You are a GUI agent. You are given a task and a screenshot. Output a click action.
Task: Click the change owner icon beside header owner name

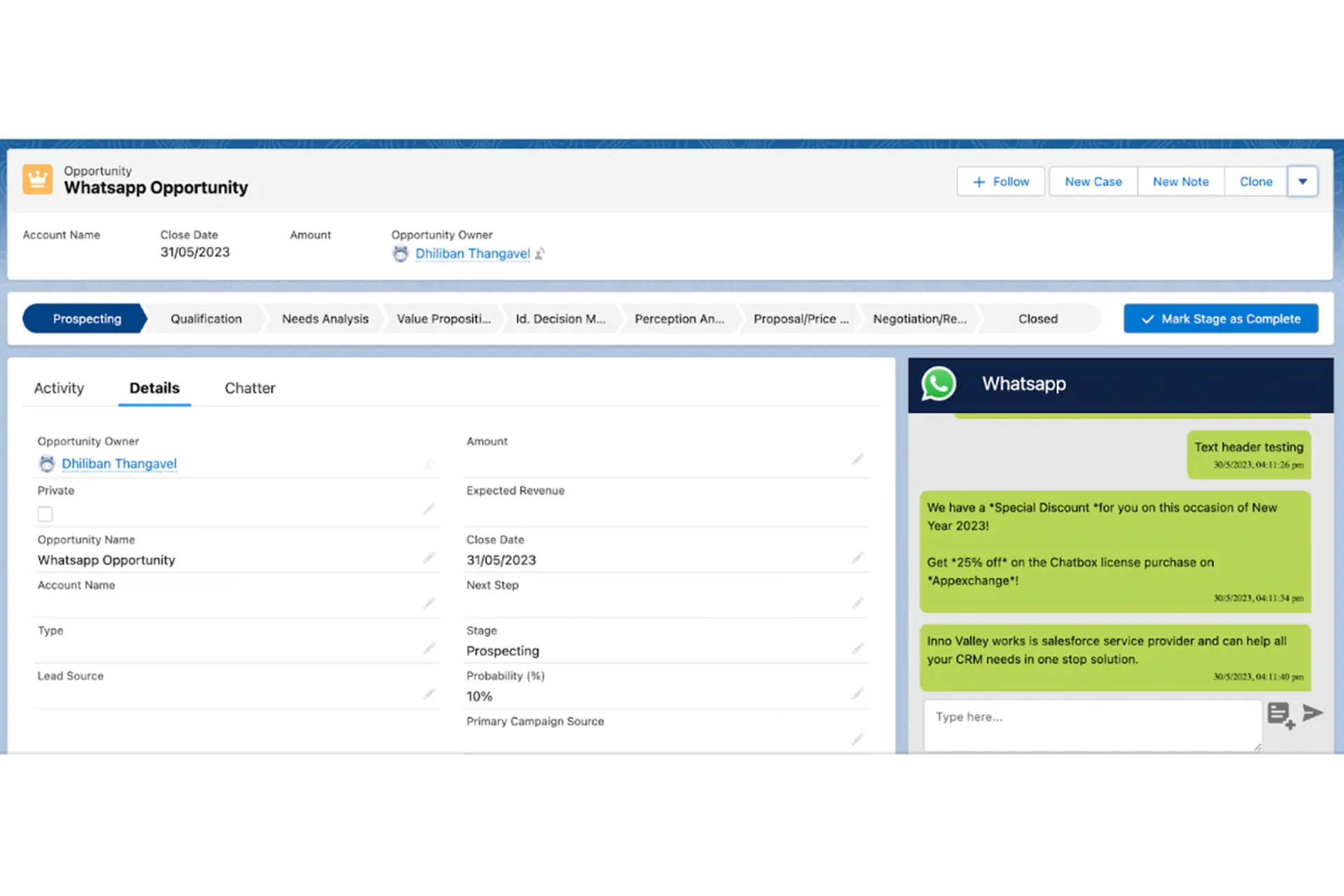point(540,254)
